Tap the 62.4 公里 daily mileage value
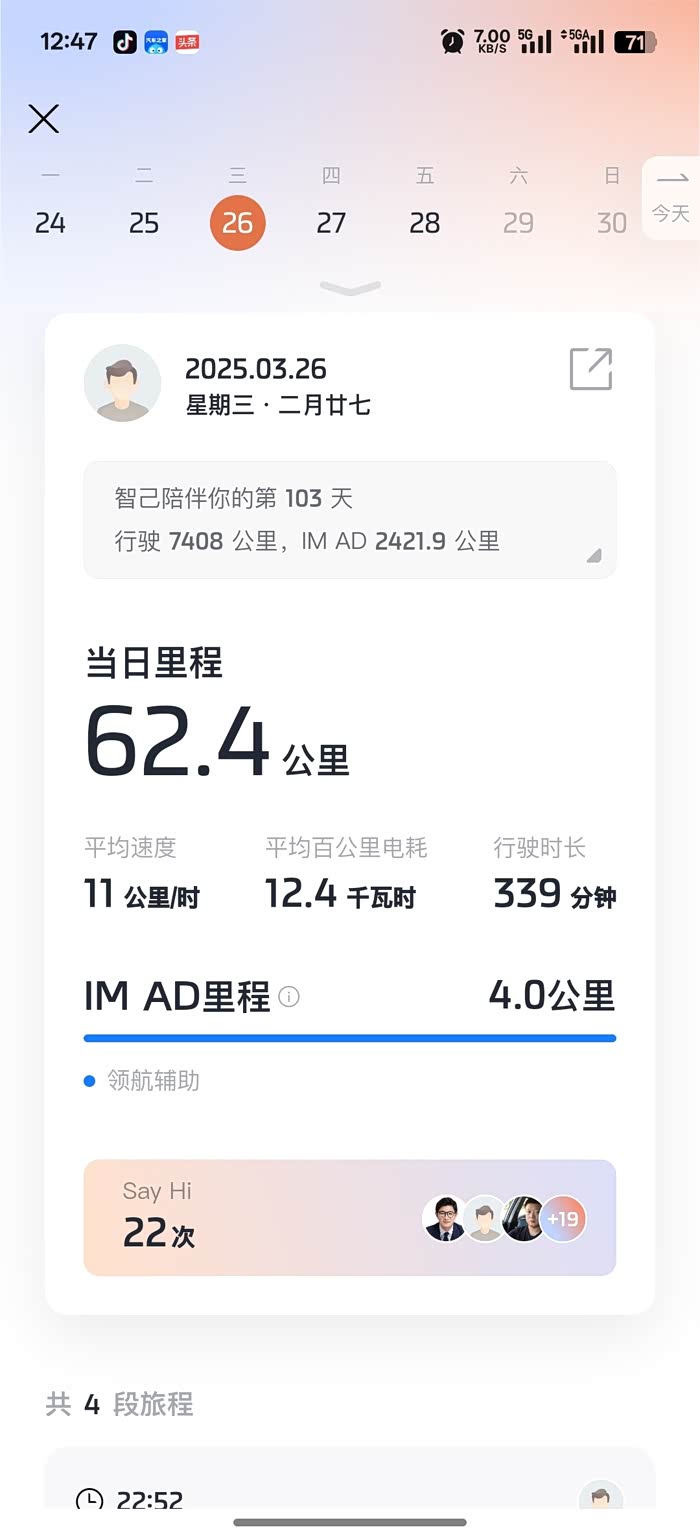This screenshot has height=1540, width=700. point(217,744)
